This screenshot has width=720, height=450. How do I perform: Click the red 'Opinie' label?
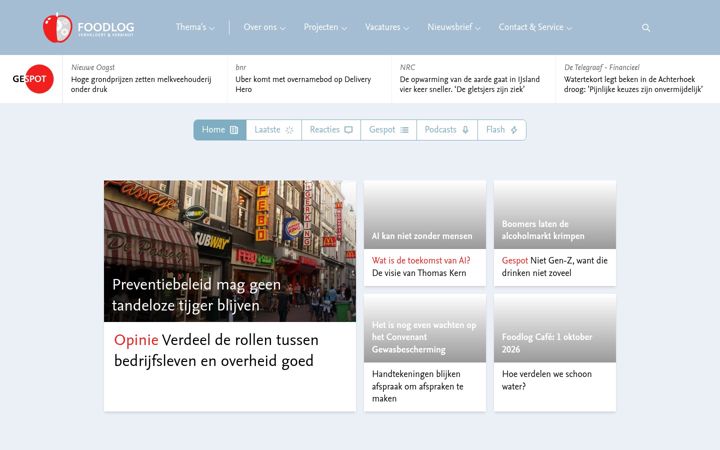click(136, 340)
